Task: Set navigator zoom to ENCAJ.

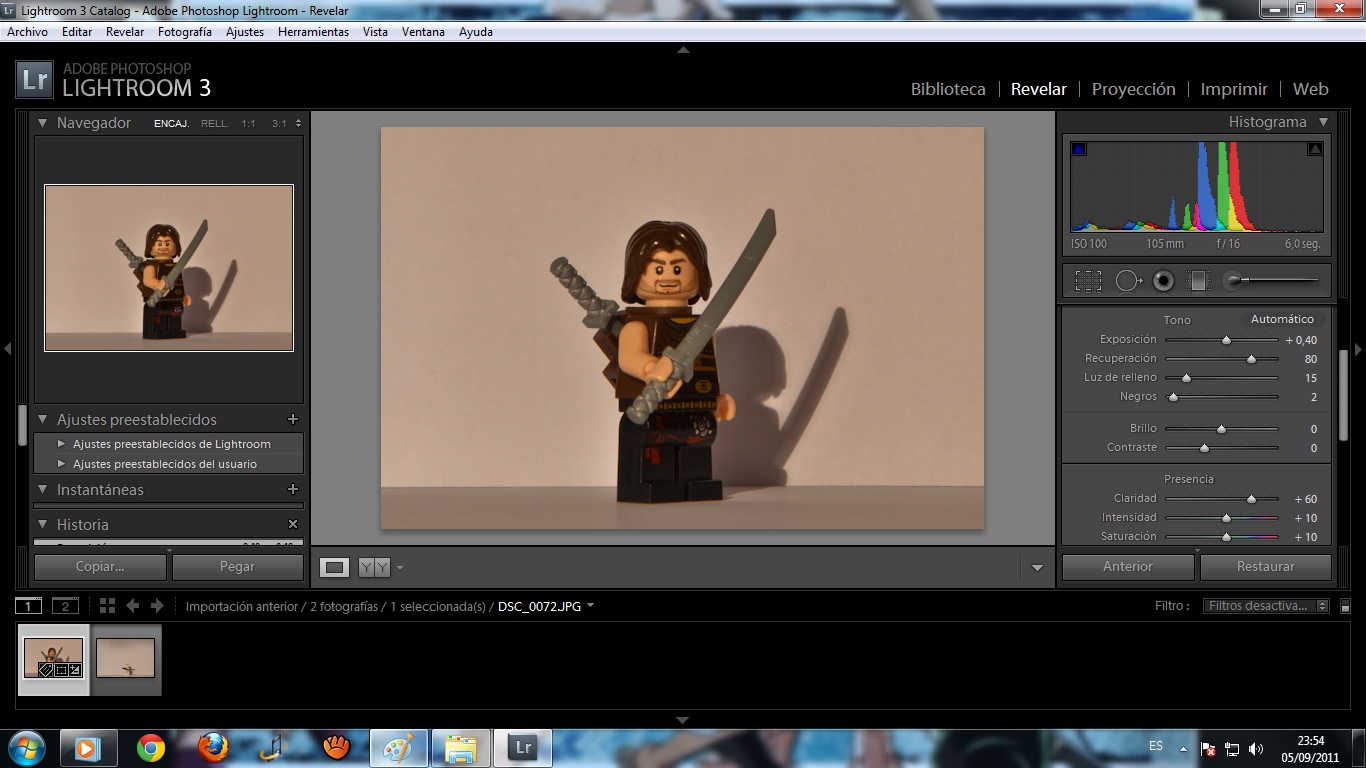Action: pyautogui.click(x=171, y=124)
